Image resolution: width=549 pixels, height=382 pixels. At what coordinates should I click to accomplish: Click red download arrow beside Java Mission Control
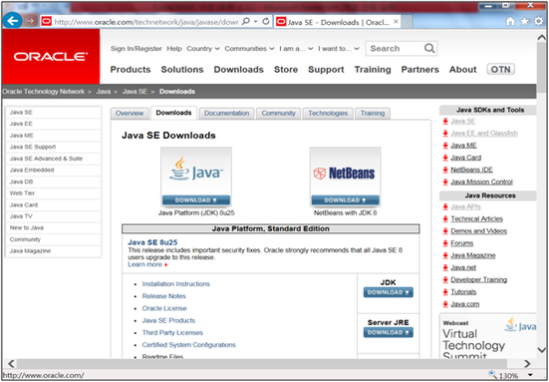(445, 182)
